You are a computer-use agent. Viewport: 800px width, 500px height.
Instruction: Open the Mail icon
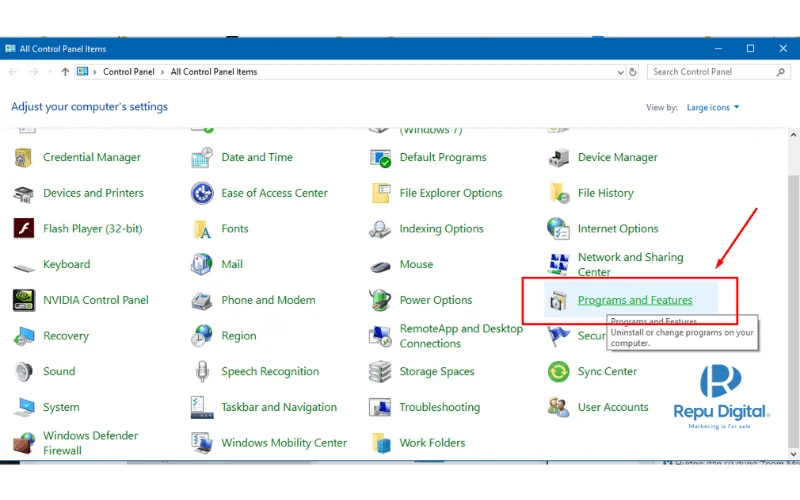202,264
